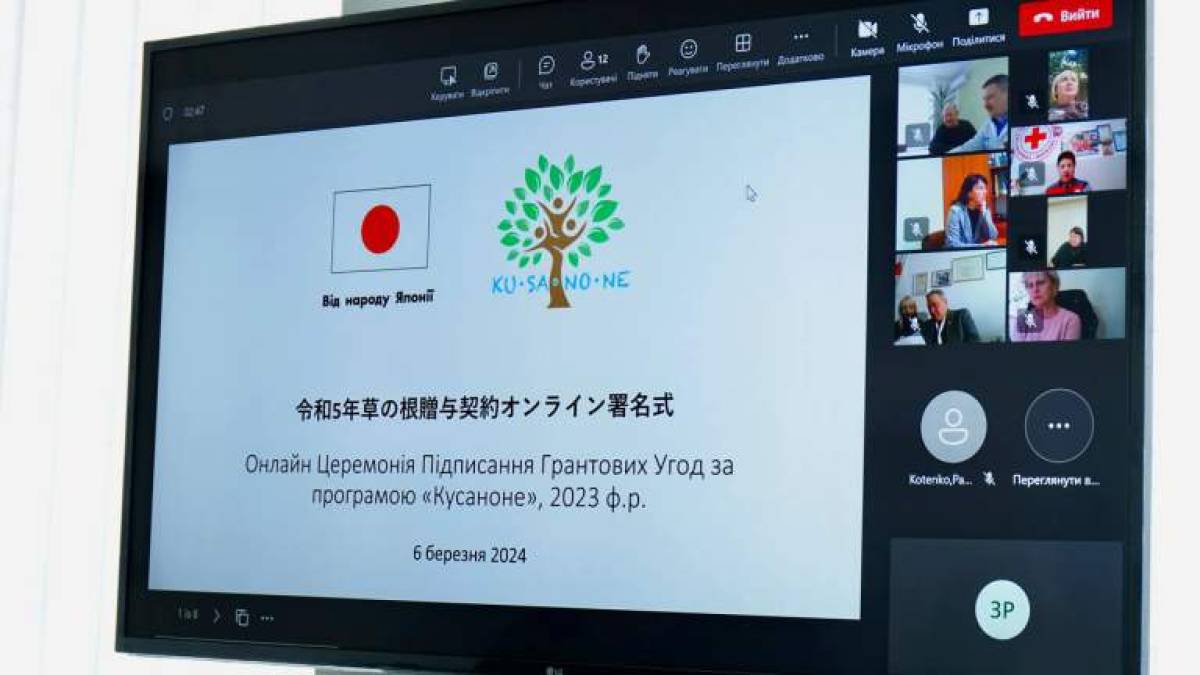Open the Поділитися share tray
Image resolution: width=1200 pixels, height=675 pixels.
978,26
